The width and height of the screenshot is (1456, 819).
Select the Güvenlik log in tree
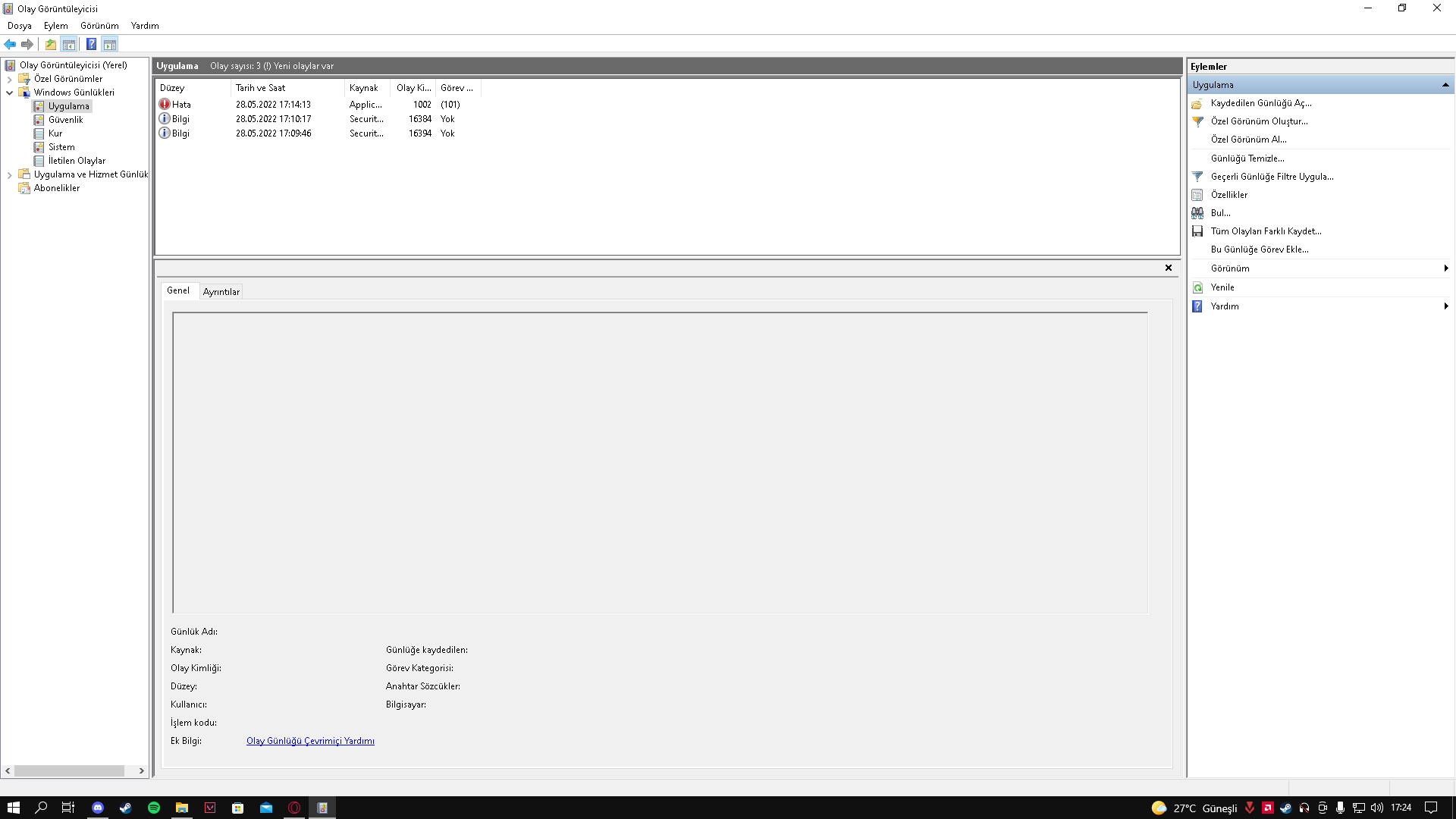pos(65,120)
